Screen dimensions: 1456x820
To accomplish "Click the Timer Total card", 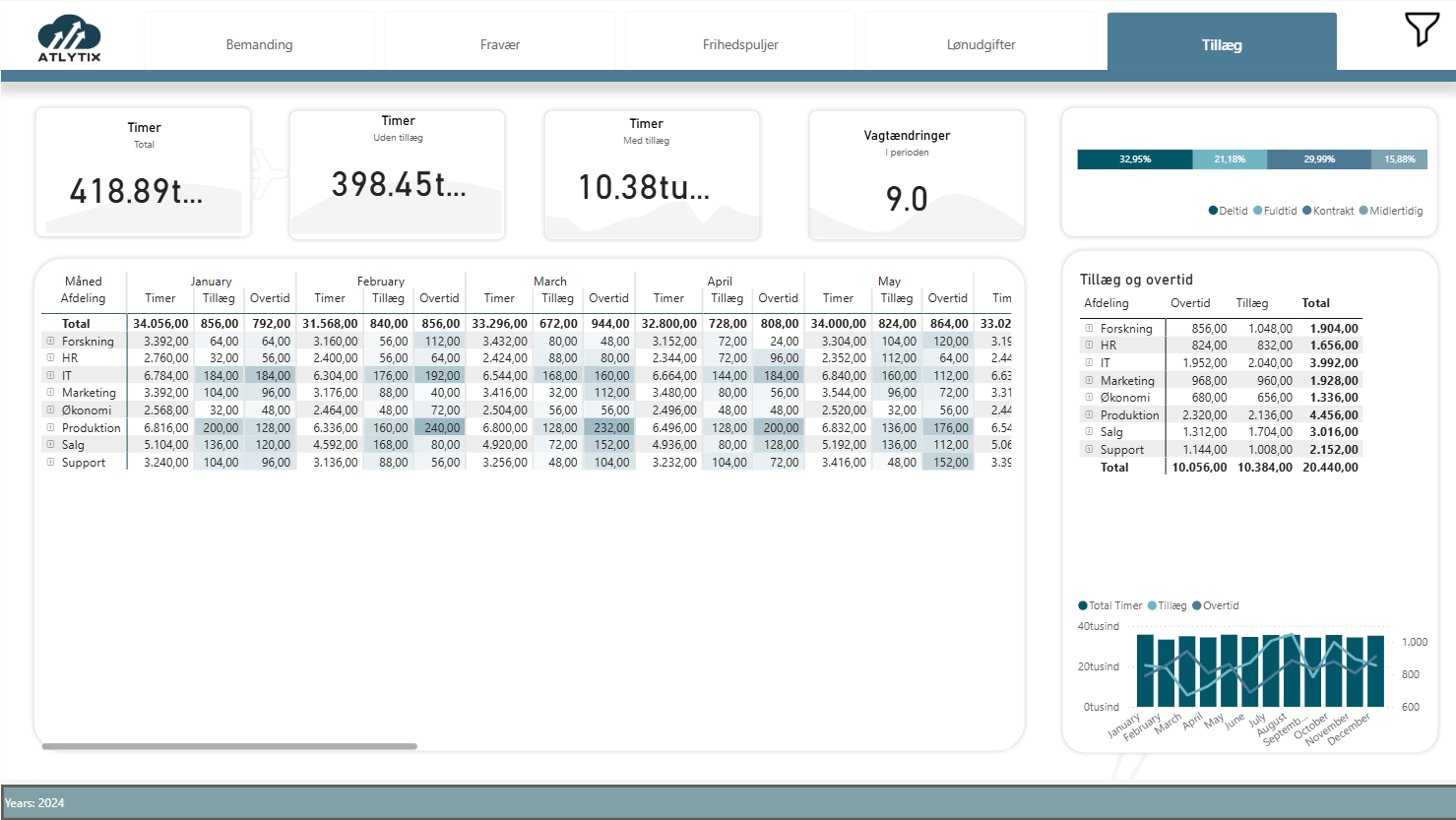I will (x=144, y=172).
